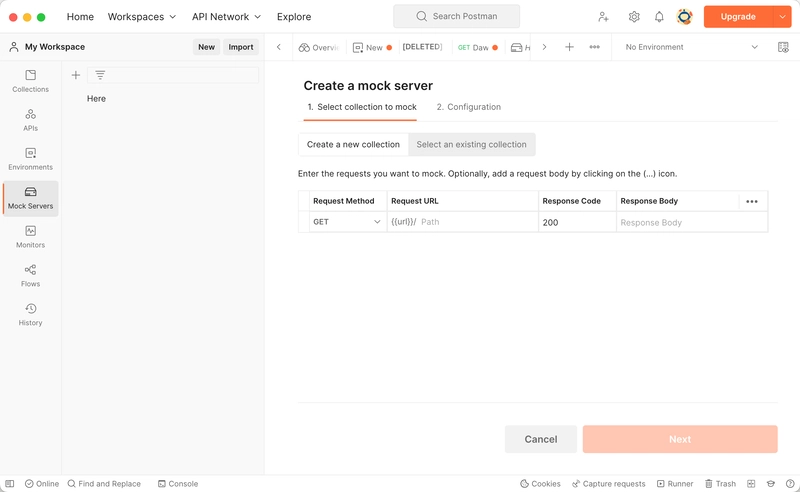Open the GET request method dropdown
The width and height of the screenshot is (800, 492).
pos(347,222)
